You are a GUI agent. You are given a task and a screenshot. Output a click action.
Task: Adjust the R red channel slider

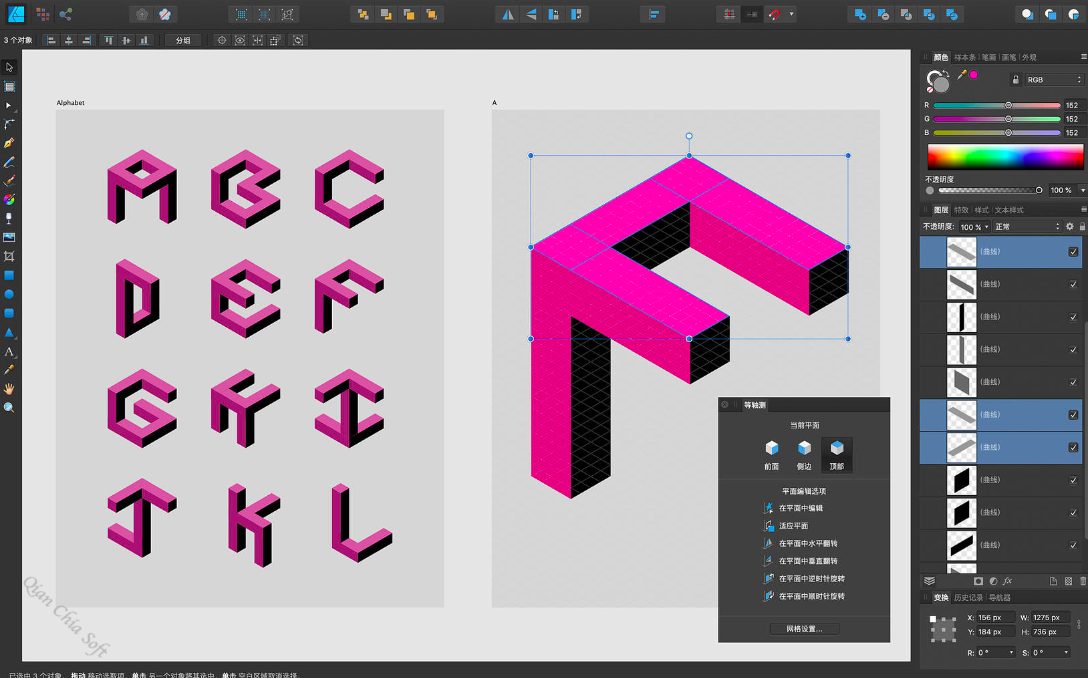click(996, 105)
